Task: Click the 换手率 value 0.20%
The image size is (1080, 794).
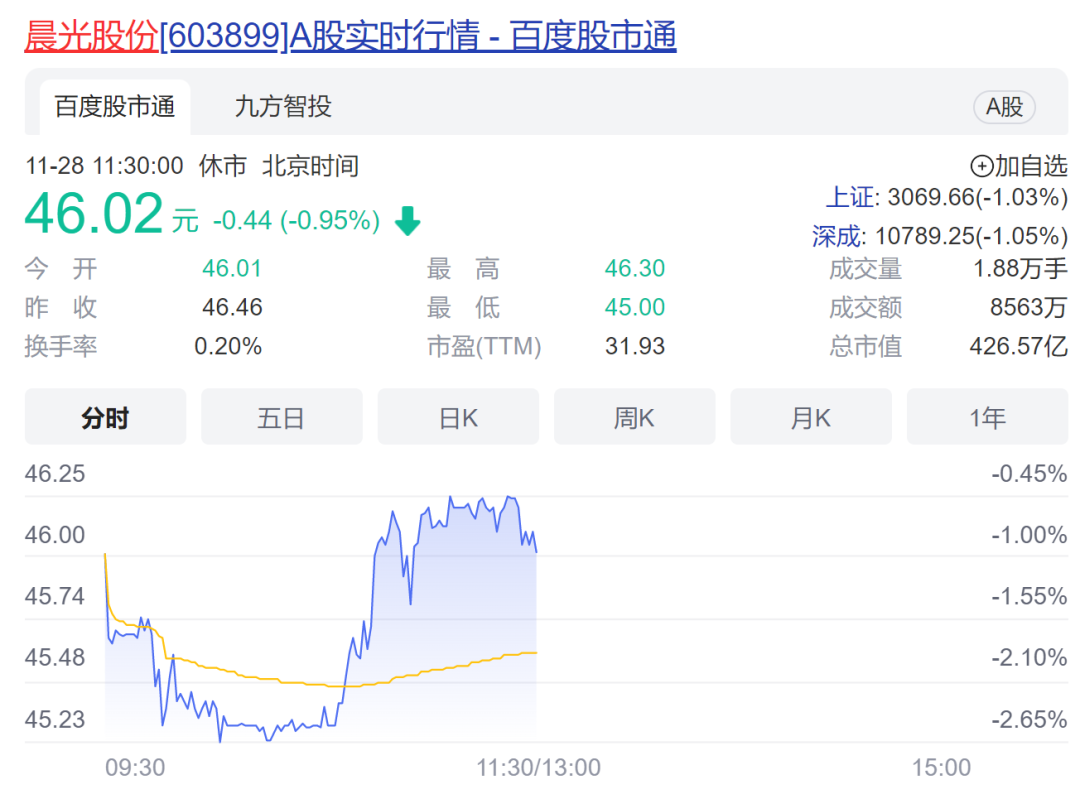Action: (228, 346)
